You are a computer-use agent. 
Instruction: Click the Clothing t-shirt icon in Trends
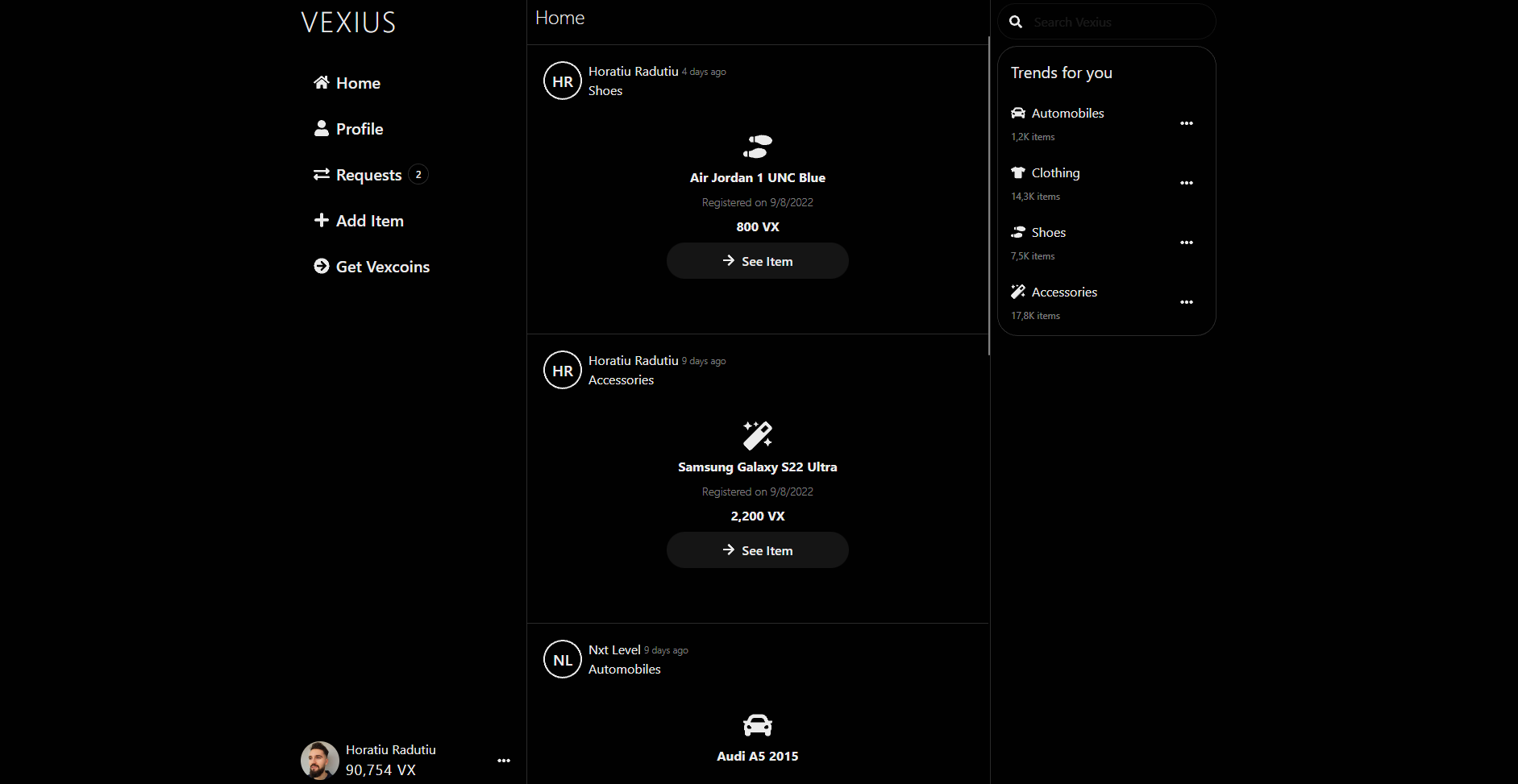tap(1018, 172)
